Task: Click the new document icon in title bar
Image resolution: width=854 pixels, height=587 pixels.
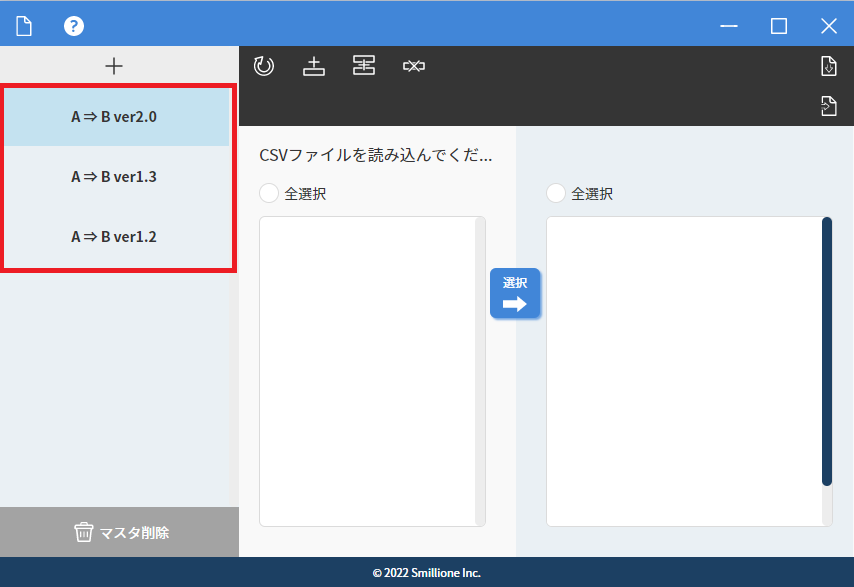Action: pyautogui.click(x=23, y=25)
